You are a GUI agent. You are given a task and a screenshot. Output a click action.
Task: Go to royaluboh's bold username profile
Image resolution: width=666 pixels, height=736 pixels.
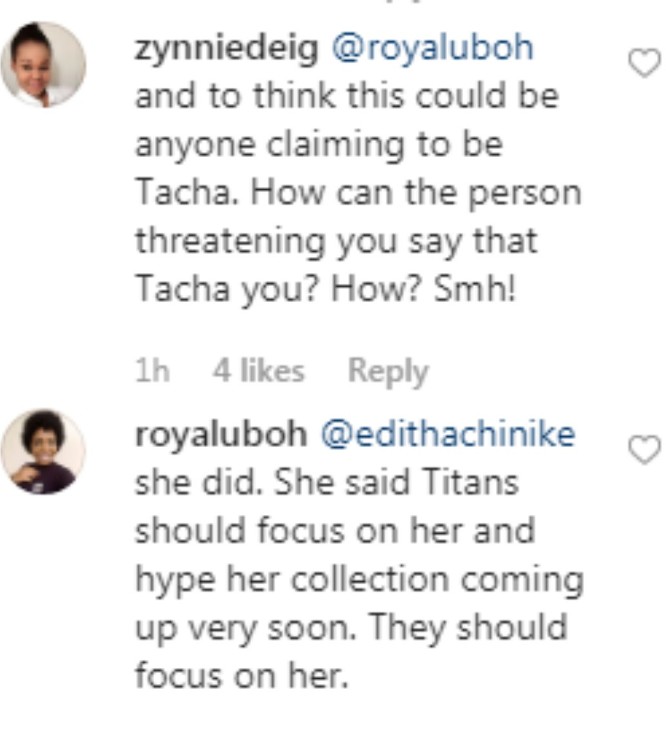pos(221,434)
